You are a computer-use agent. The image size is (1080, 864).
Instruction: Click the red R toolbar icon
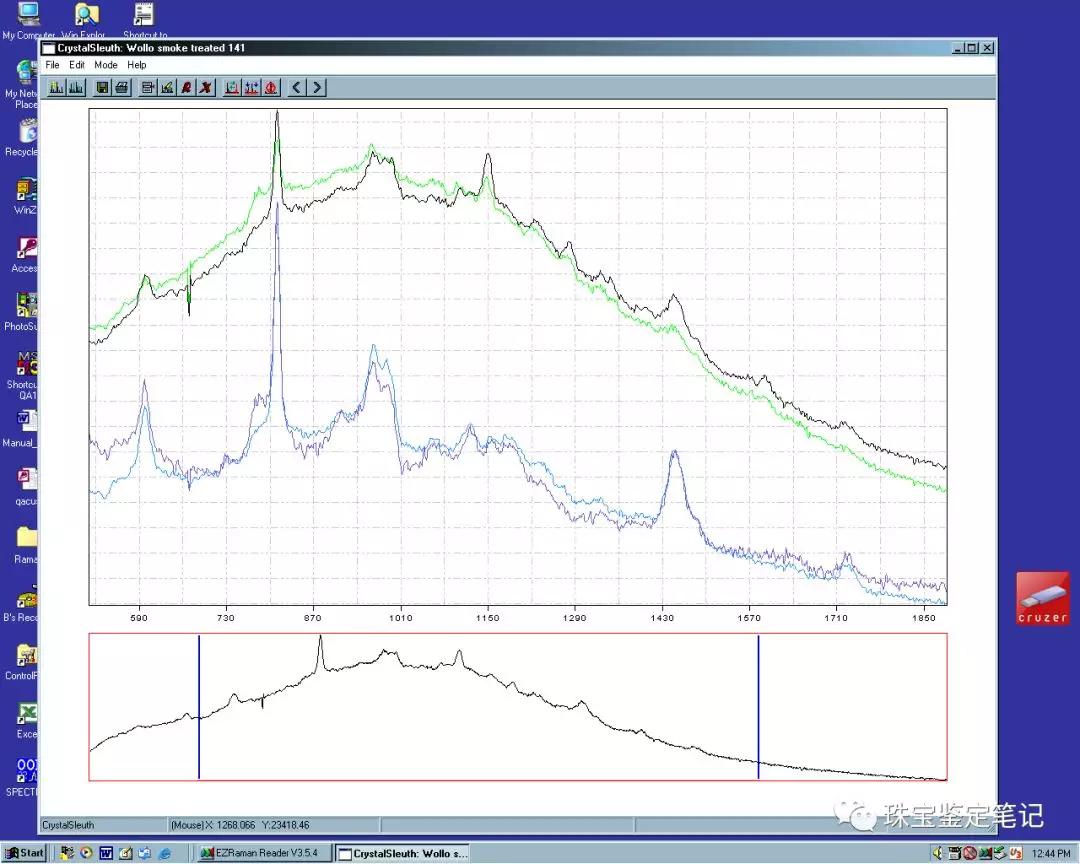[x=186, y=88]
